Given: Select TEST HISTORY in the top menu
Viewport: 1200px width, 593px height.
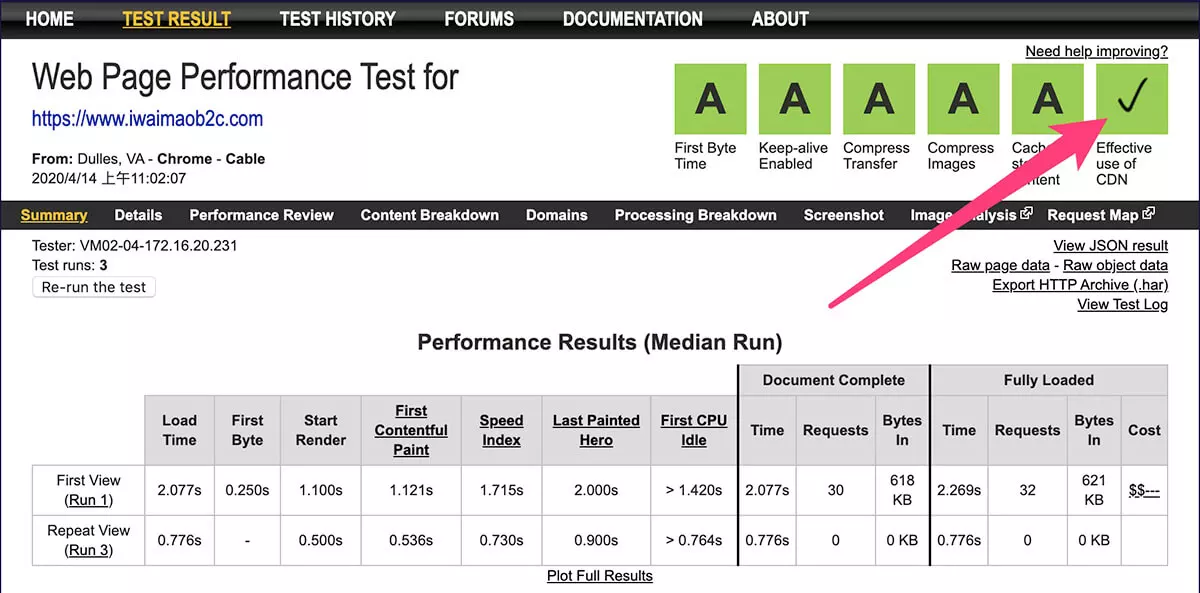Looking at the screenshot, I should (x=337, y=18).
